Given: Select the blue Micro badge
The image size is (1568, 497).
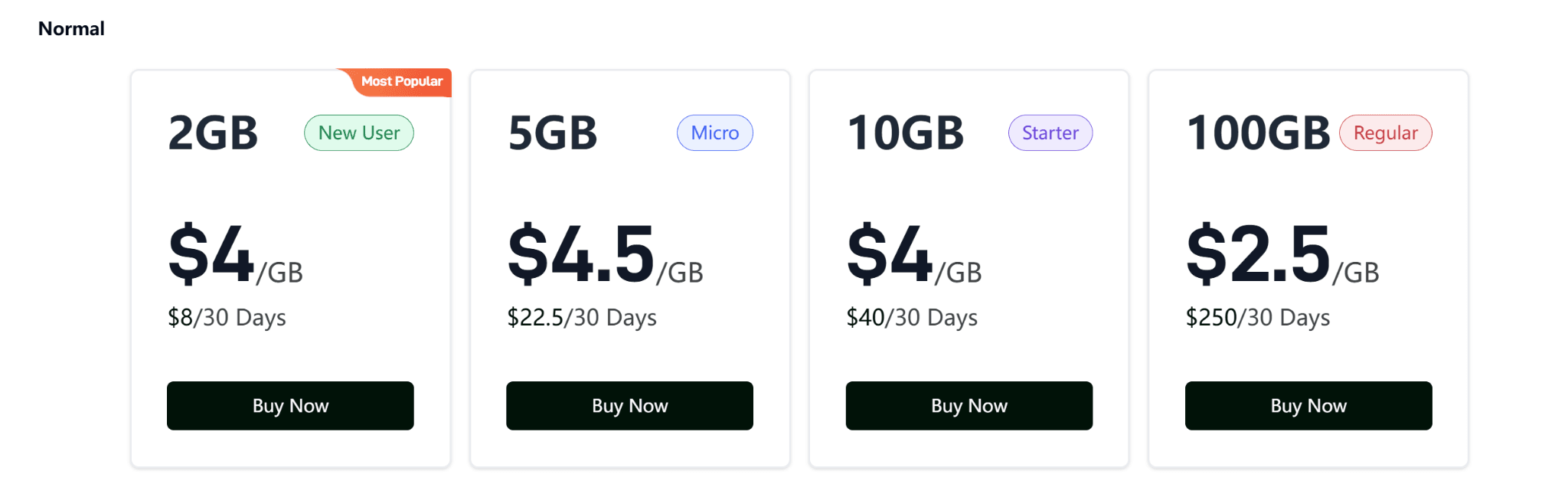Looking at the screenshot, I should pos(714,133).
